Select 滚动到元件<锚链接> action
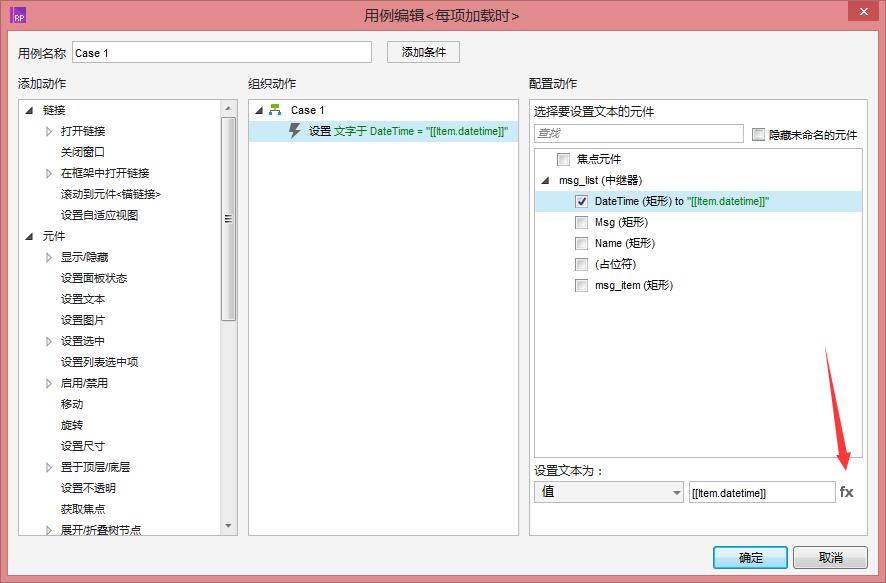886x583 pixels. (111, 194)
